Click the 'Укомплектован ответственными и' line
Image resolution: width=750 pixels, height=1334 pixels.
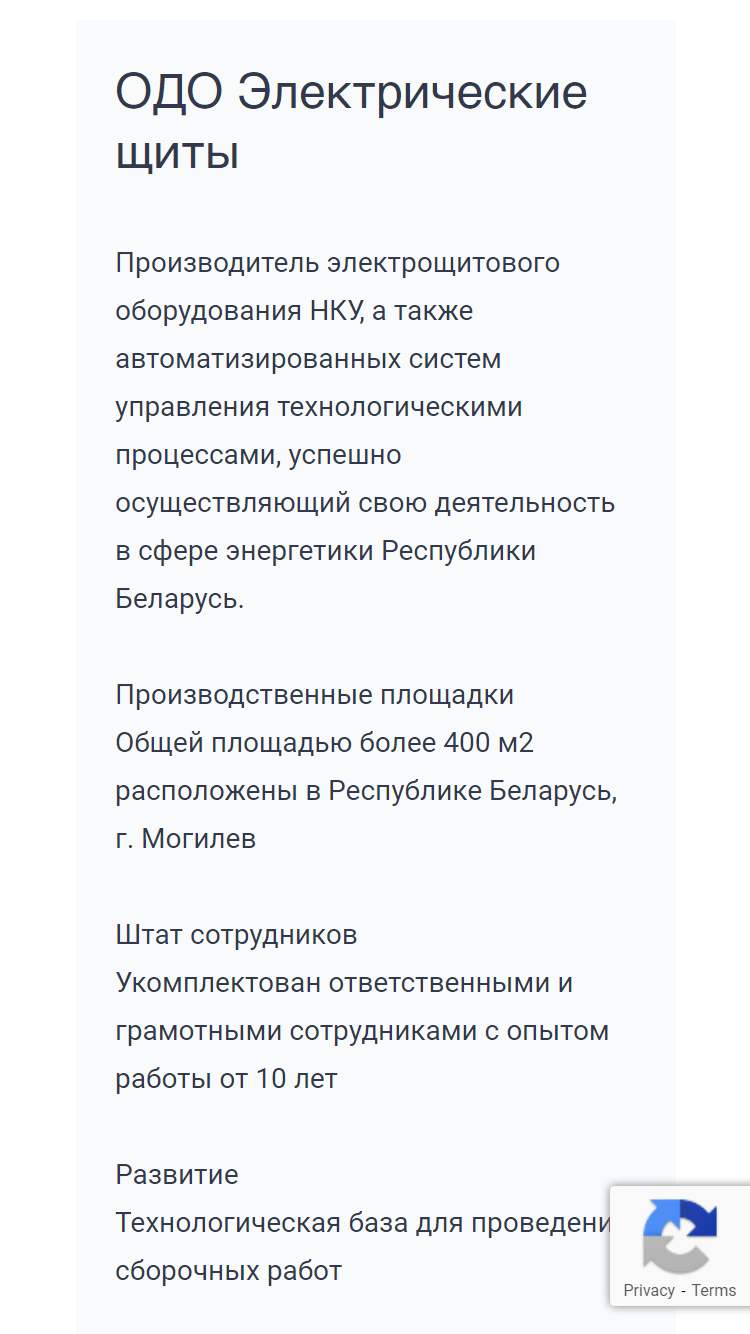pyautogui.click(x=344, y=983)
